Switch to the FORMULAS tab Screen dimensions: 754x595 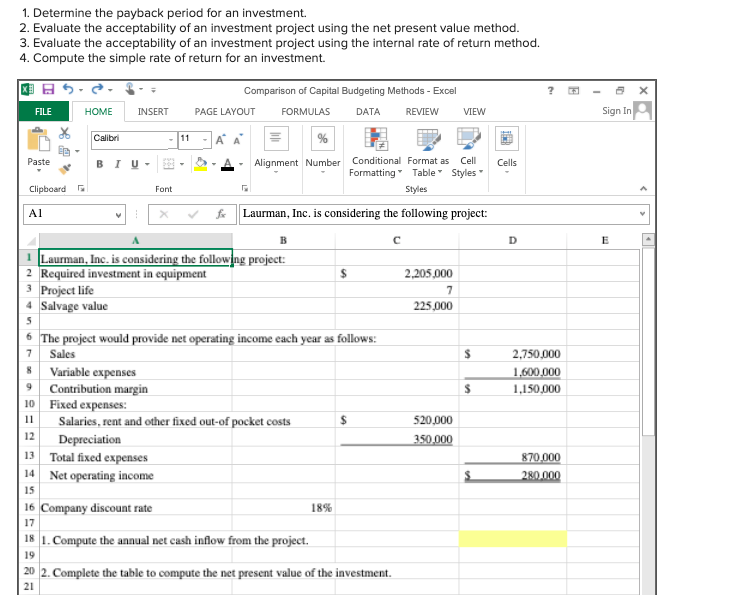(x=305, y=112)
